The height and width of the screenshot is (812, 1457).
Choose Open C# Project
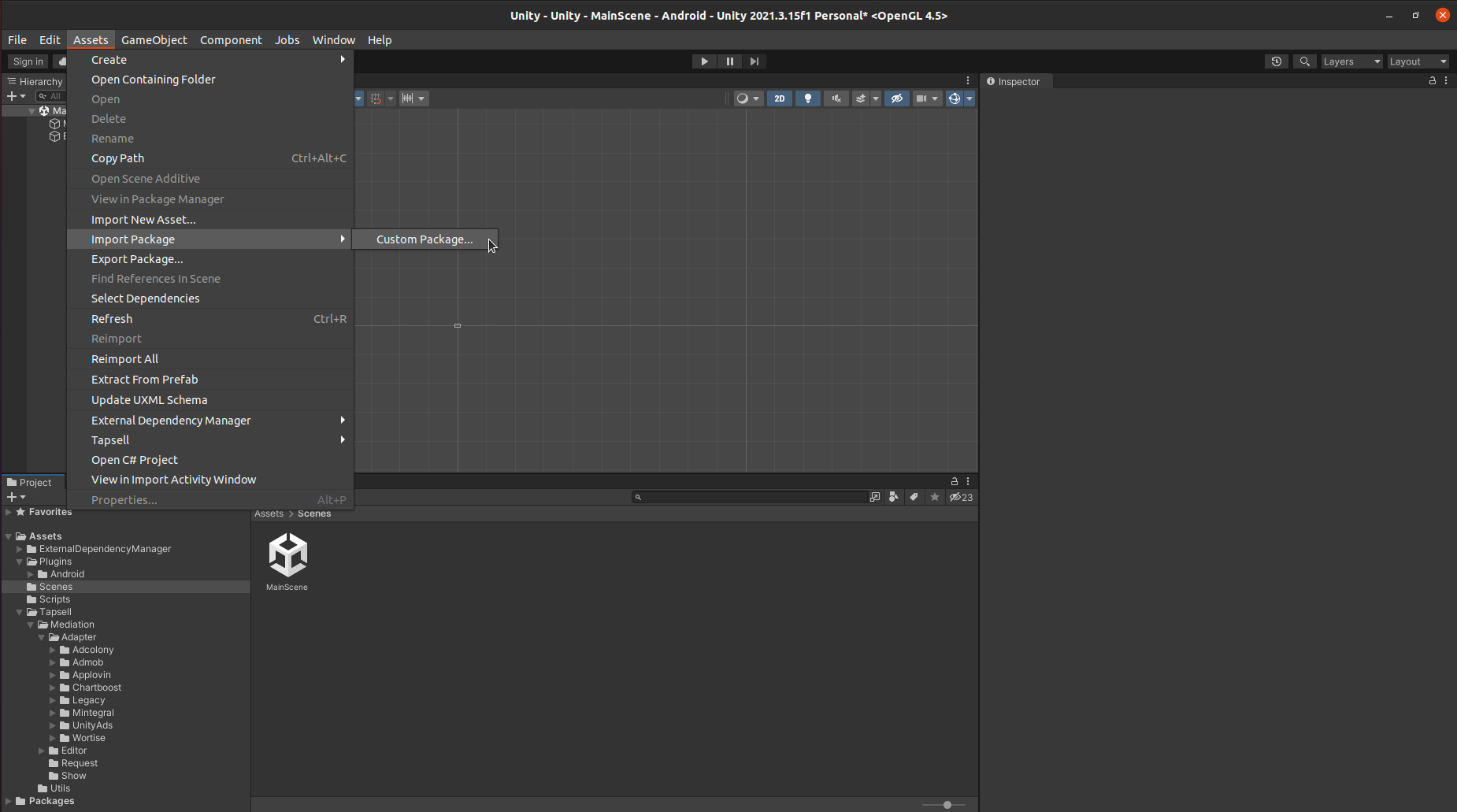pyautogui.click(x=210, y=460)
